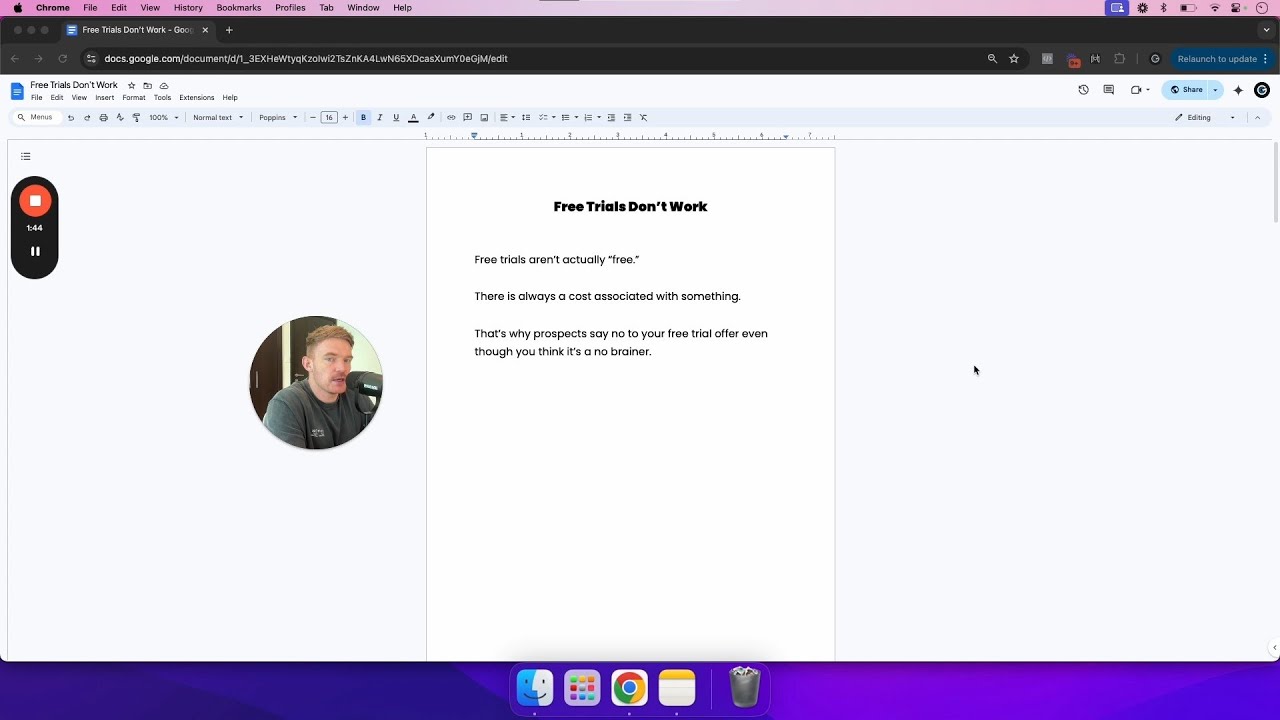Open the document outline icon
The width and height of the screenshot is (1280, 720).
[26, 156]
